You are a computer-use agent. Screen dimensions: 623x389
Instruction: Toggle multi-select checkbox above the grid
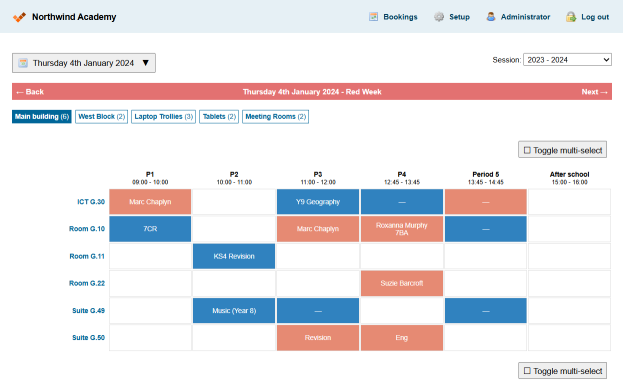pos(527,150)
